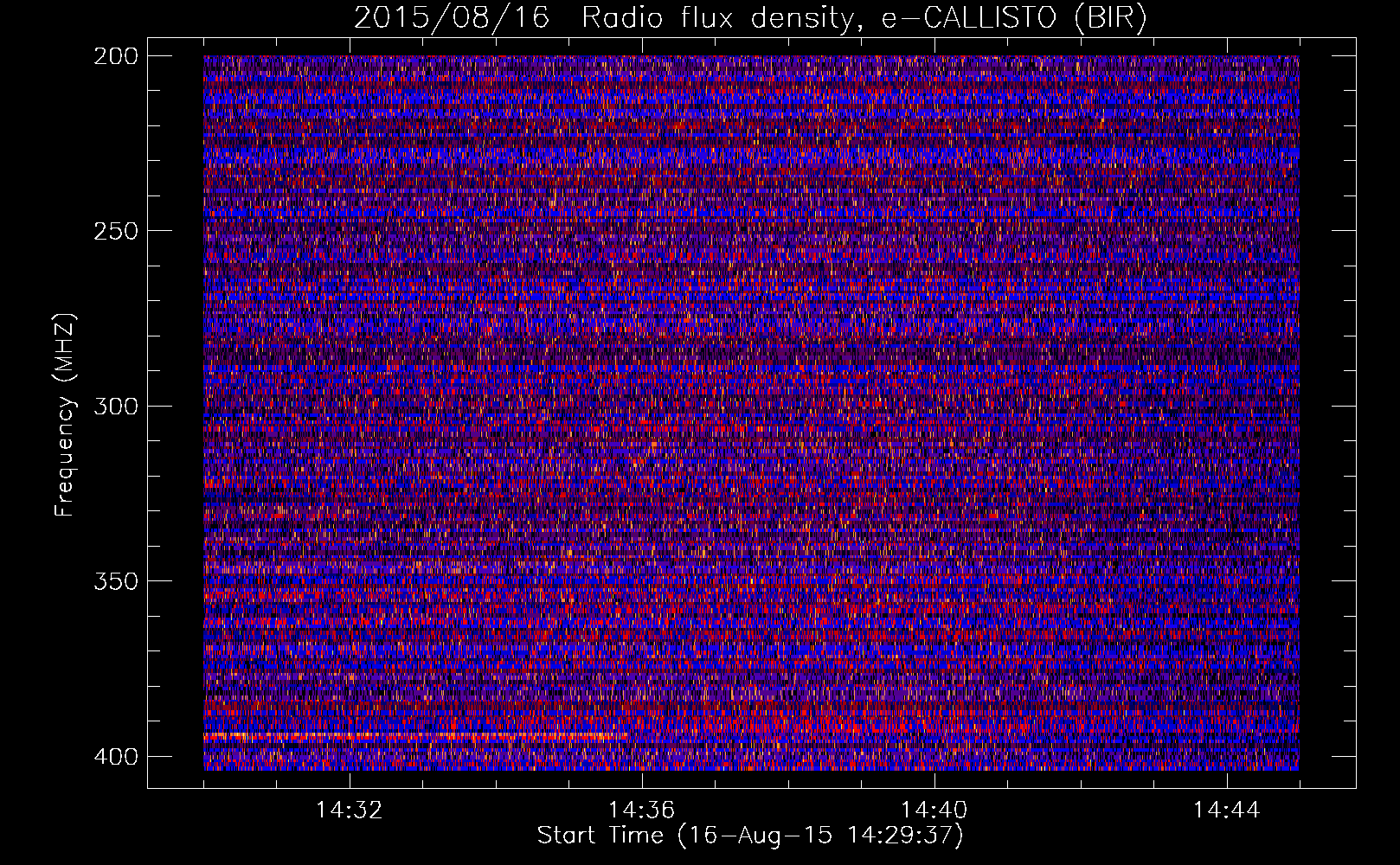Click the 400 frequency tick label

coord(115,756)
